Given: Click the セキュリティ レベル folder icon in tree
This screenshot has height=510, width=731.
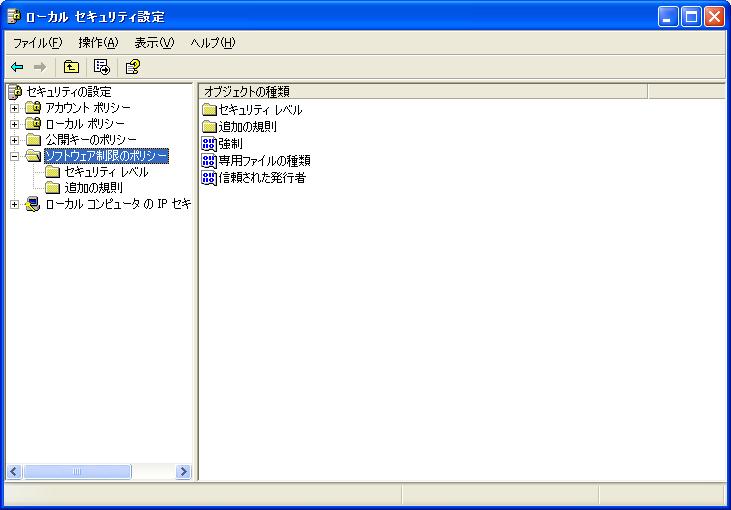Looking at the screenshot, I should coord(53,172).
